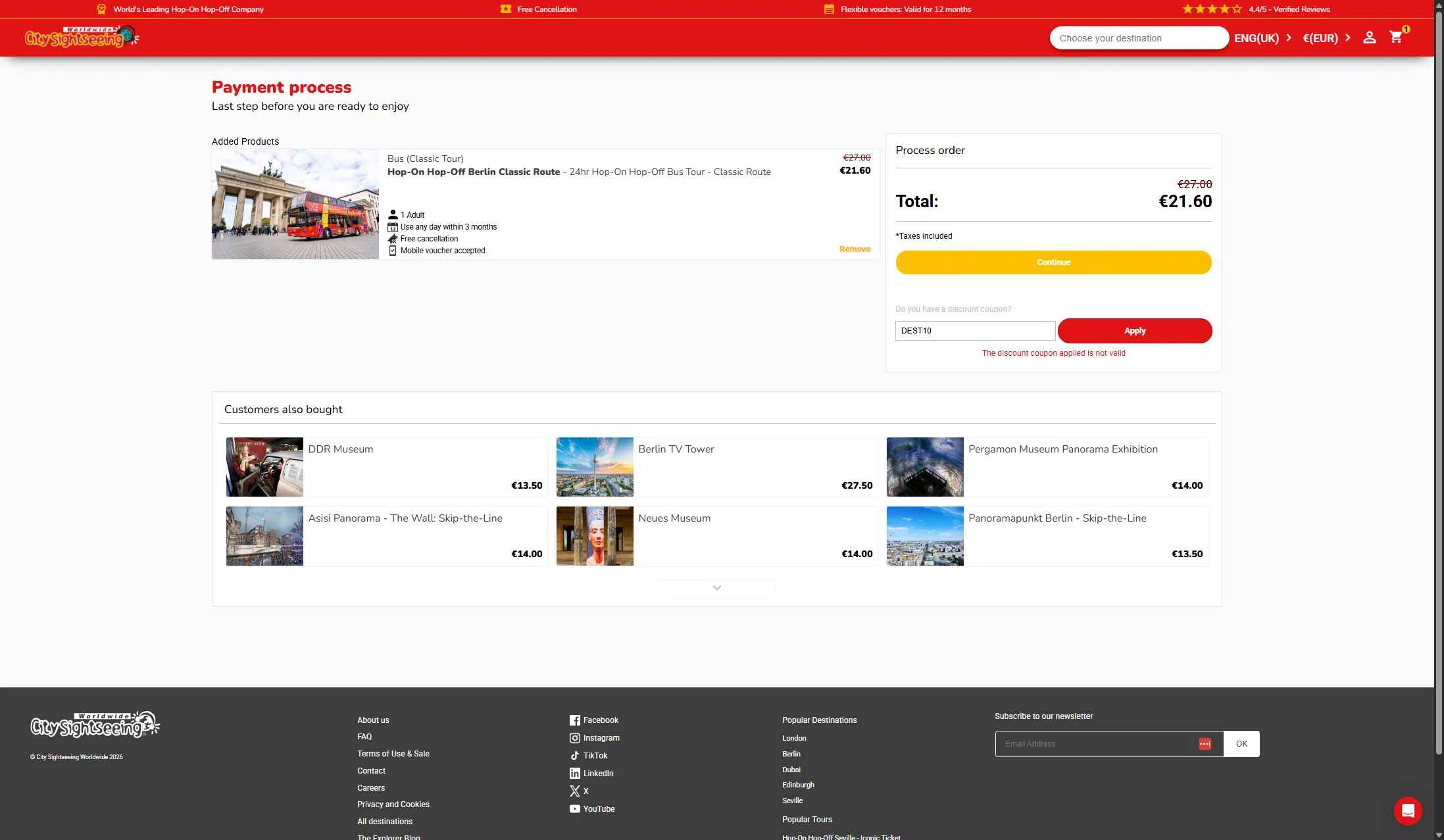This screenshot has height=840, width=1444.
Task: Open All destinations footer link
Action: pos(385,822)
